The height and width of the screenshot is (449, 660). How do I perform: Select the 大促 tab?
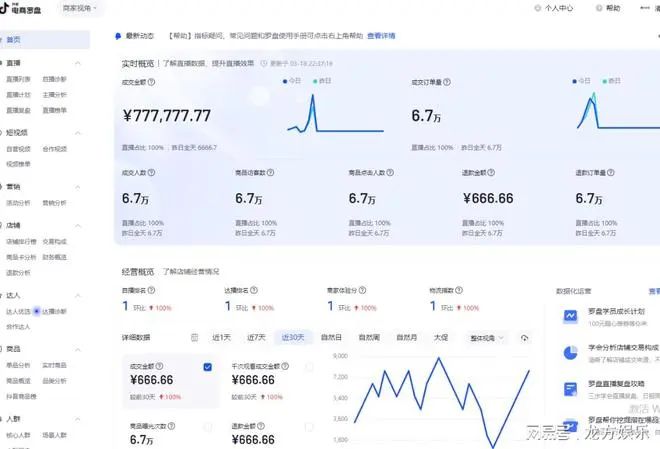[x=441, y=337]
